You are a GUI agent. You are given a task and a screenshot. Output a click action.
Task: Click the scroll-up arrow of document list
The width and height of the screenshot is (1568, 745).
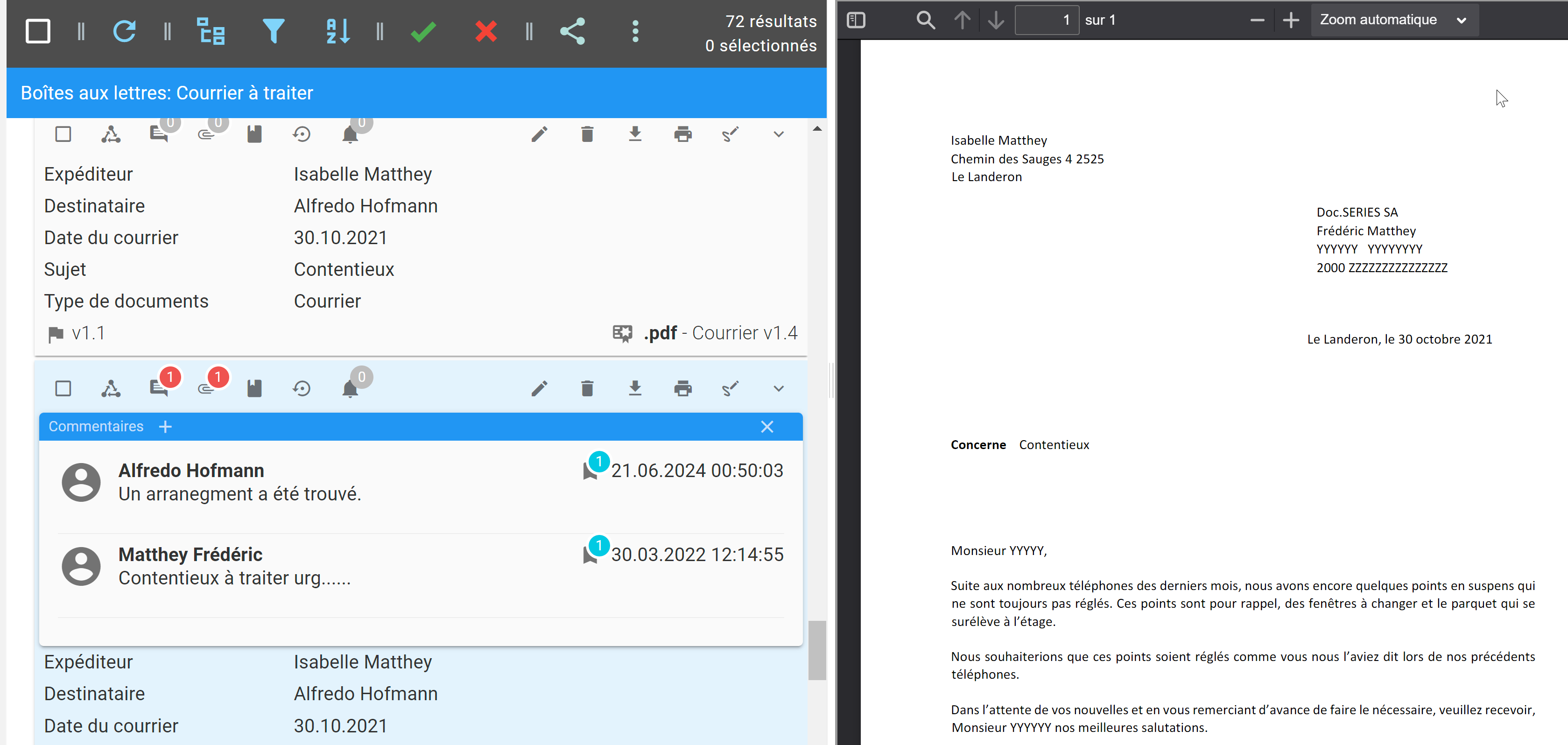click(817, 129)
